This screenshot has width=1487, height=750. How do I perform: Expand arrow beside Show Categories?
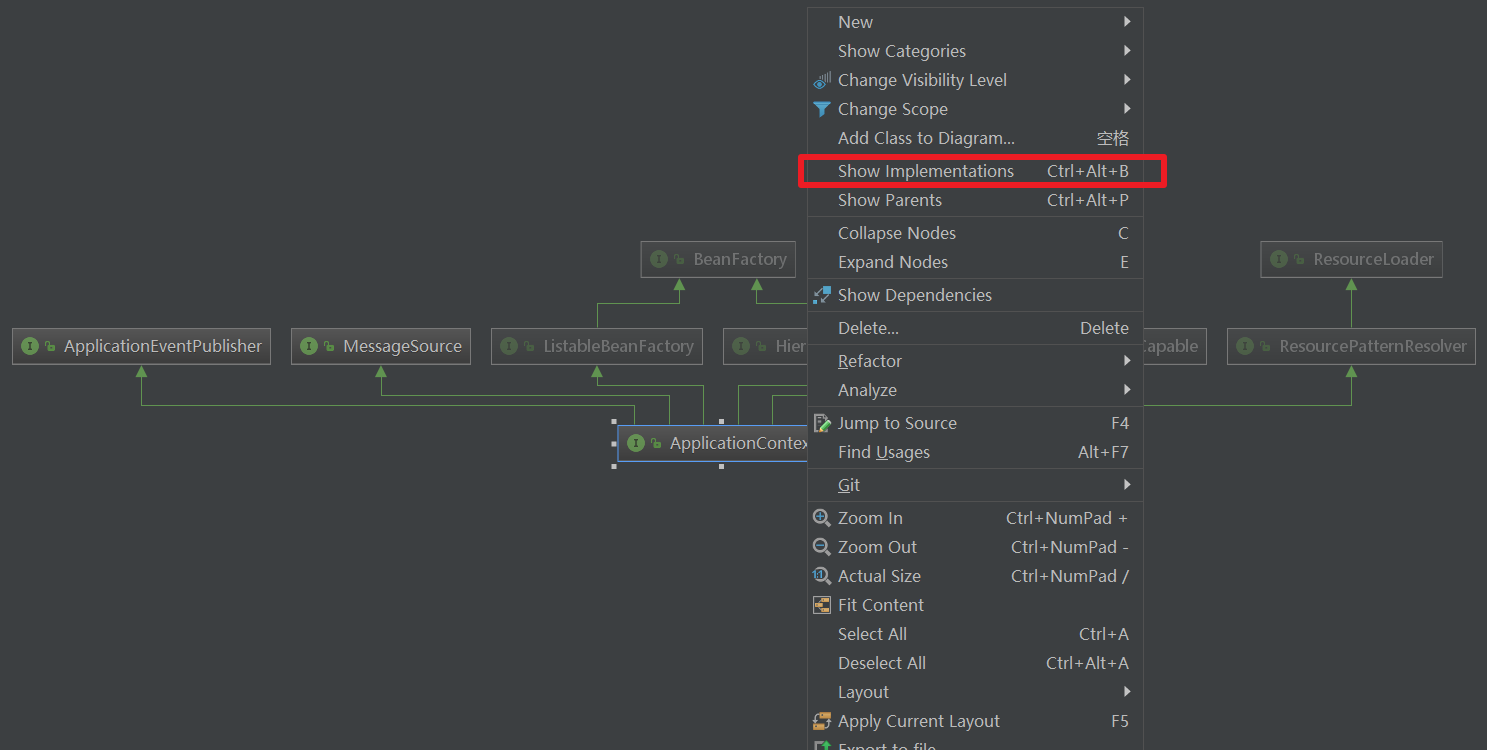[1127, 50]
